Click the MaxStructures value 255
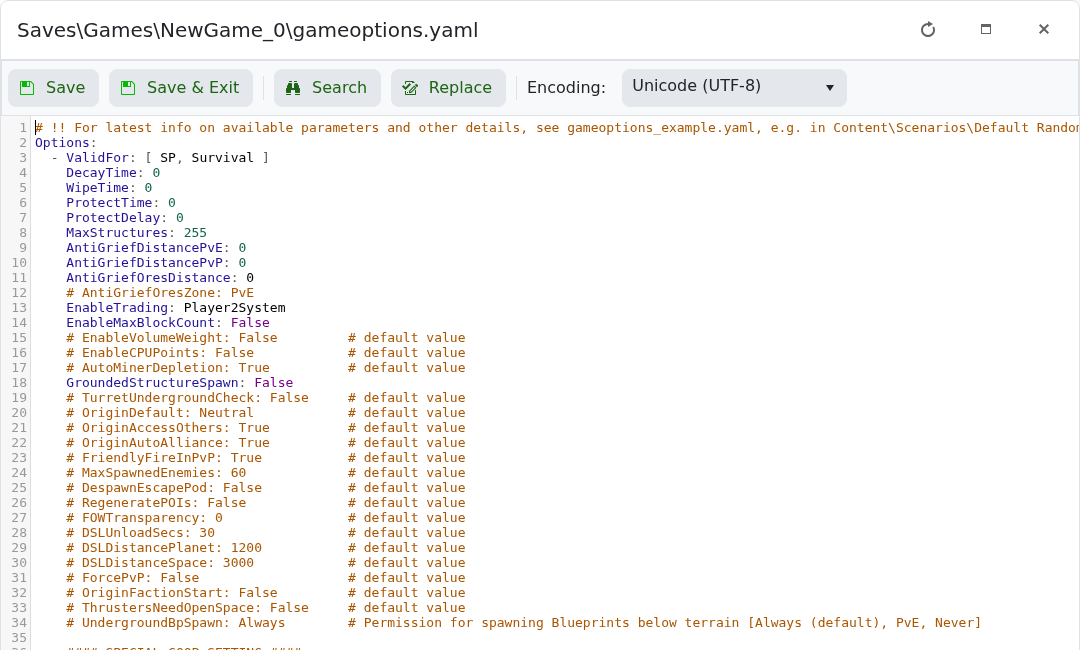 point(195,233)
